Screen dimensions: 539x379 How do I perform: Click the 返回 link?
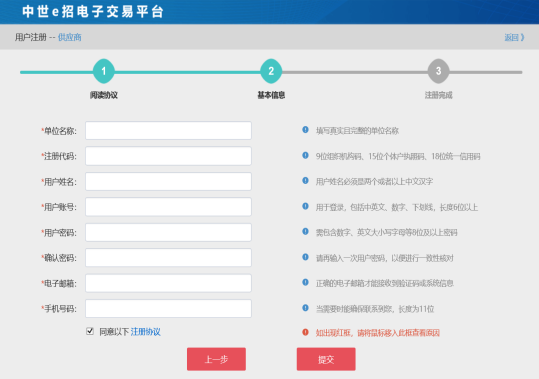pos(514,37)
